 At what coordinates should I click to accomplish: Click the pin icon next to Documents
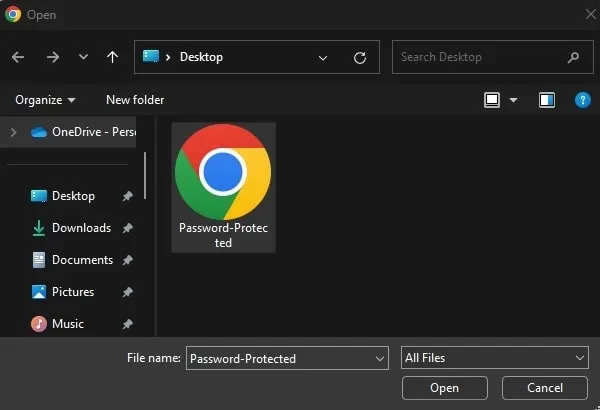point(127,260)
